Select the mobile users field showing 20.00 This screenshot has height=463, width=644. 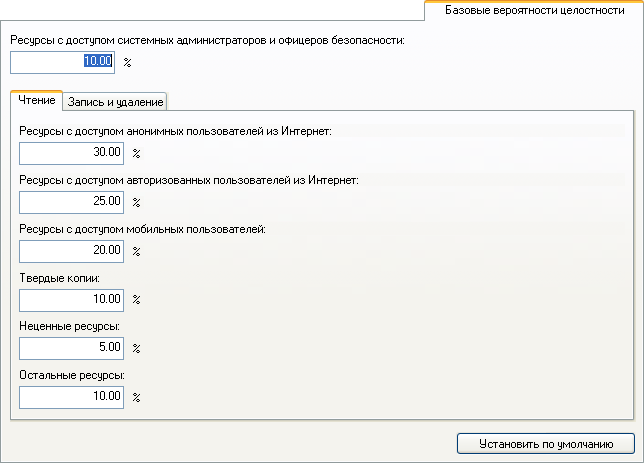click(71, 251)
